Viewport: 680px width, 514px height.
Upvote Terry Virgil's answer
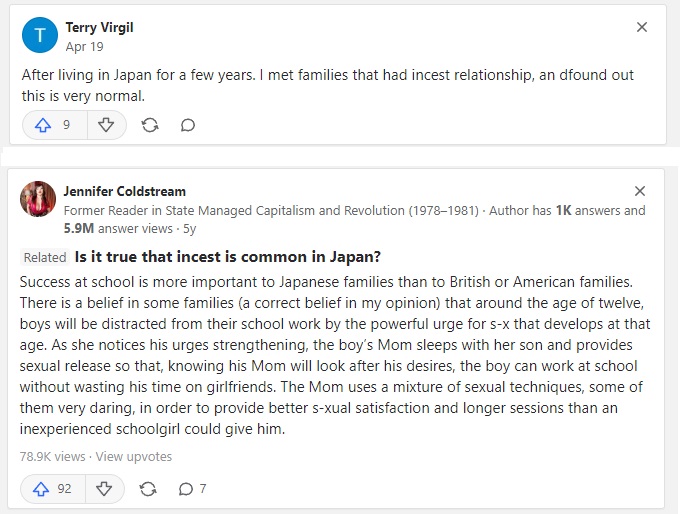[x=54, y=125]
